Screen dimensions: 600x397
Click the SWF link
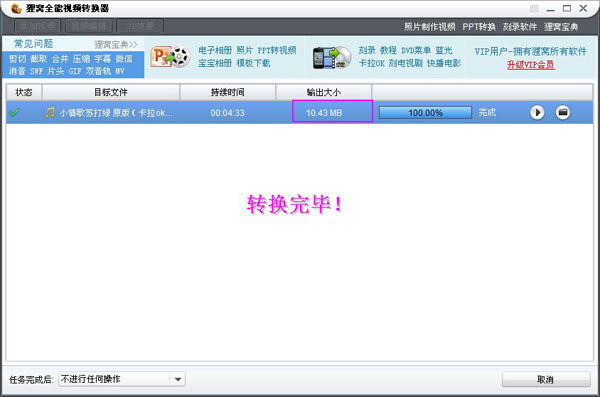click(36, 71)
